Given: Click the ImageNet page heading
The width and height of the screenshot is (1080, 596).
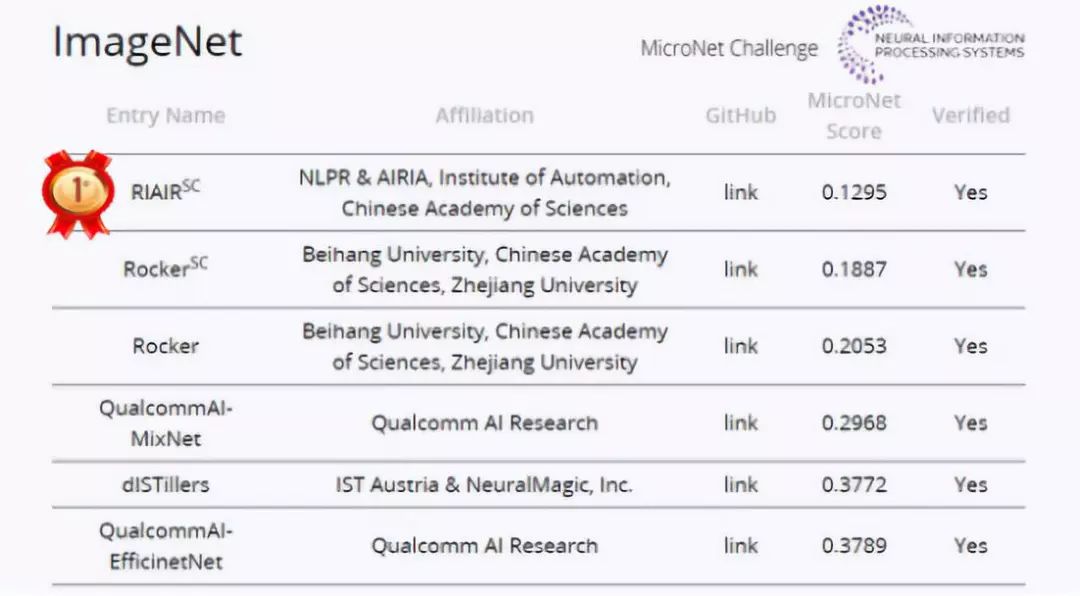Looking at the screenshot, I should (x=148, y=43).
